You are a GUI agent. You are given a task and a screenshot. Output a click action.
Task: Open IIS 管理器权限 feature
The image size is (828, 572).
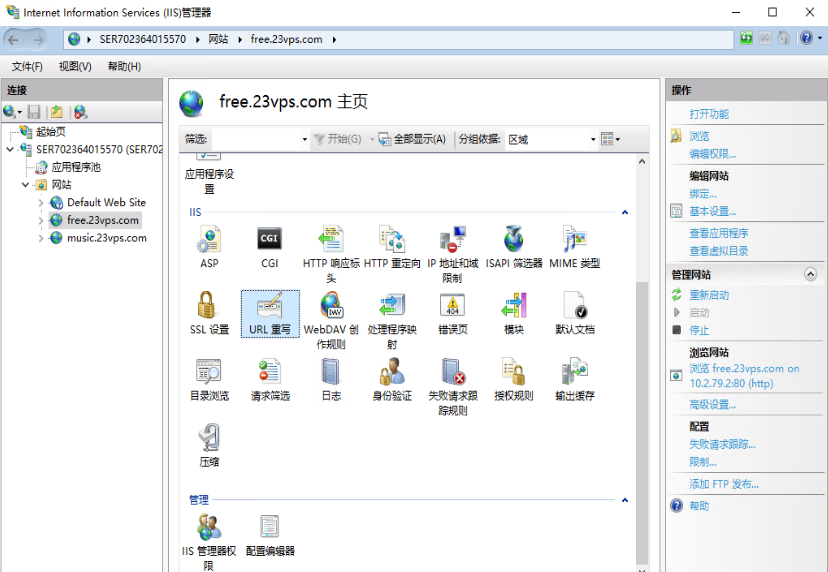[x=209, y=542]
